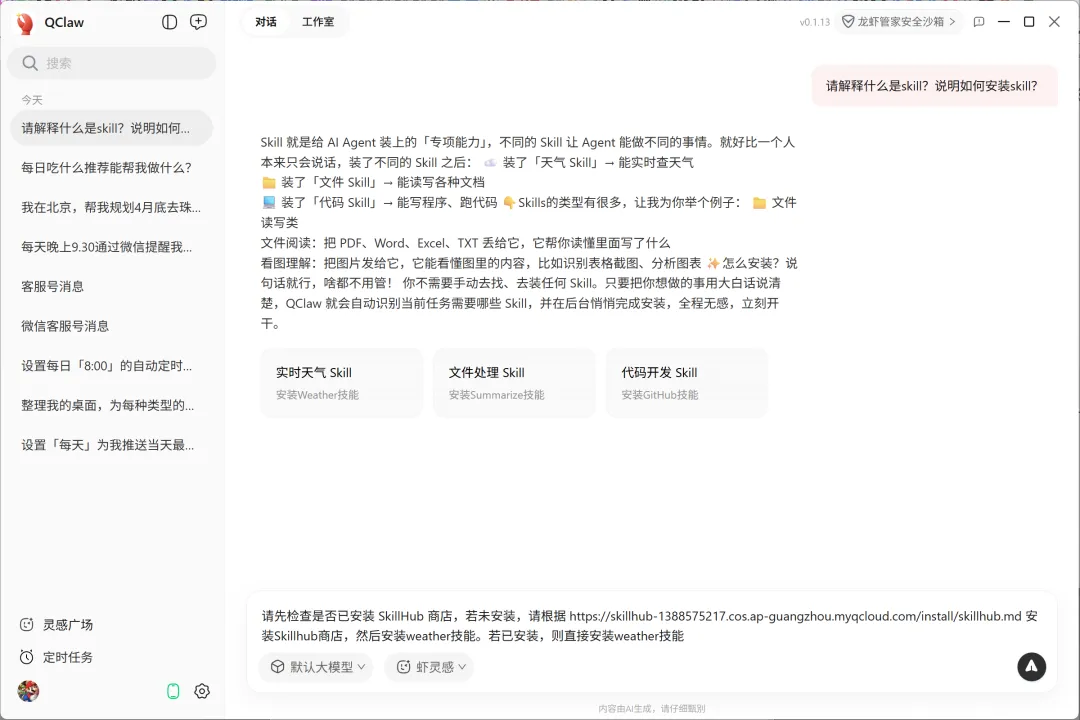
Task: Select the 文件处理 Skill card
Action: 514,383
